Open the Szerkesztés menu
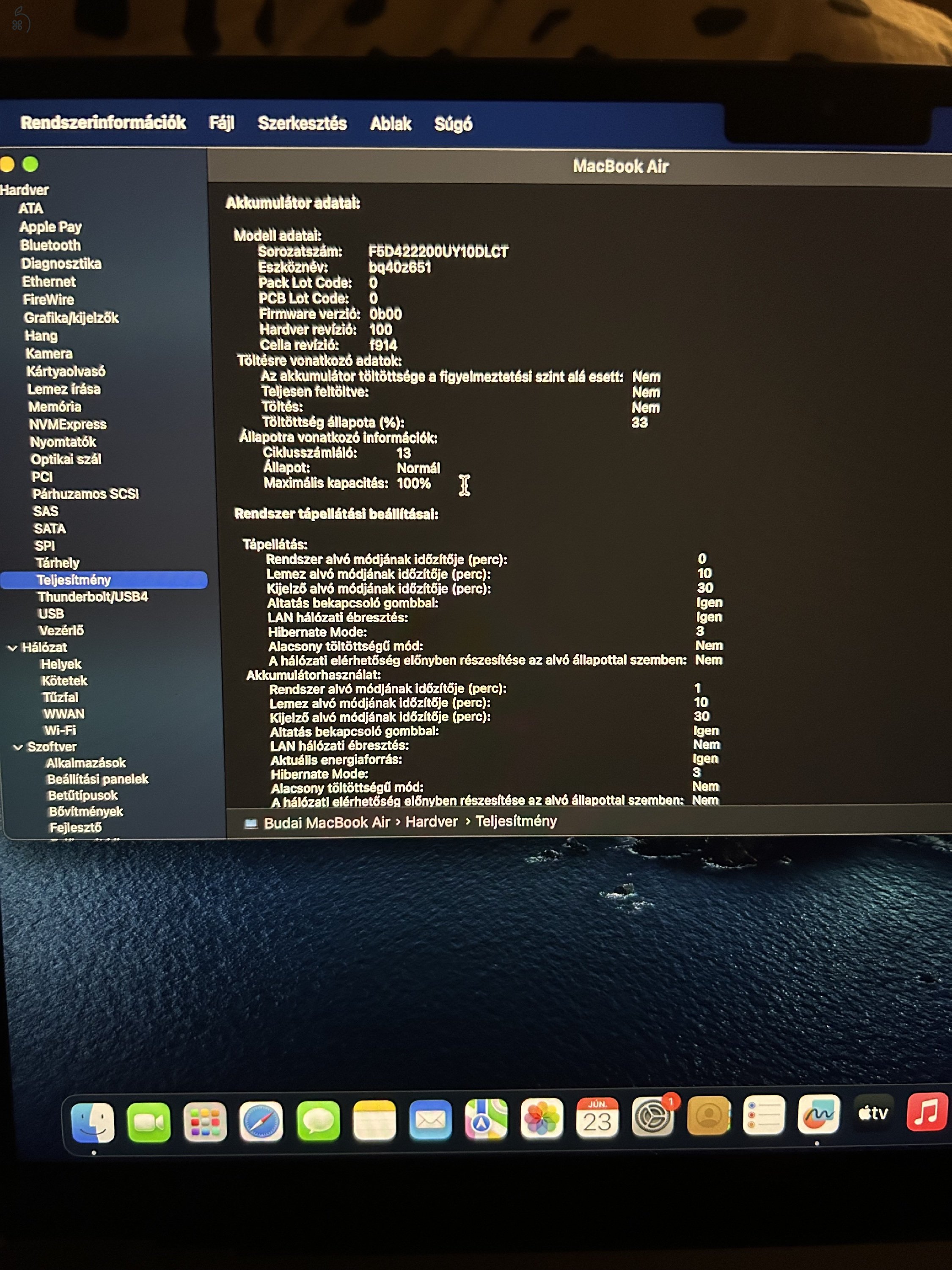The width and height of the screenshot is (952, 1270). click(x=303, y=124)
